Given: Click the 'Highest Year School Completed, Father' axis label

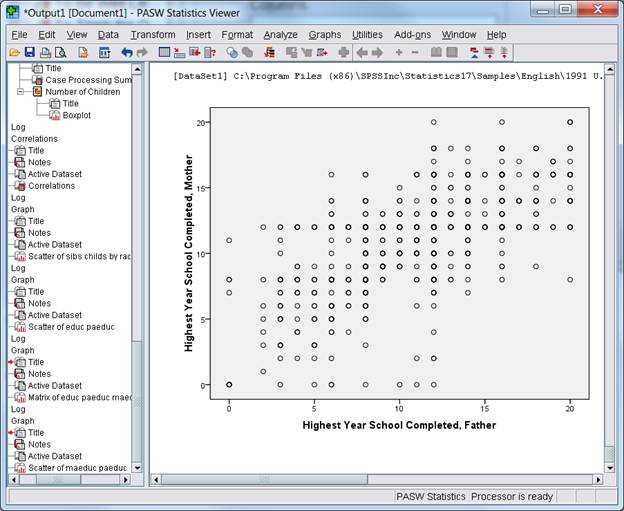Looking at the screenshot, I should click(399, 425).
